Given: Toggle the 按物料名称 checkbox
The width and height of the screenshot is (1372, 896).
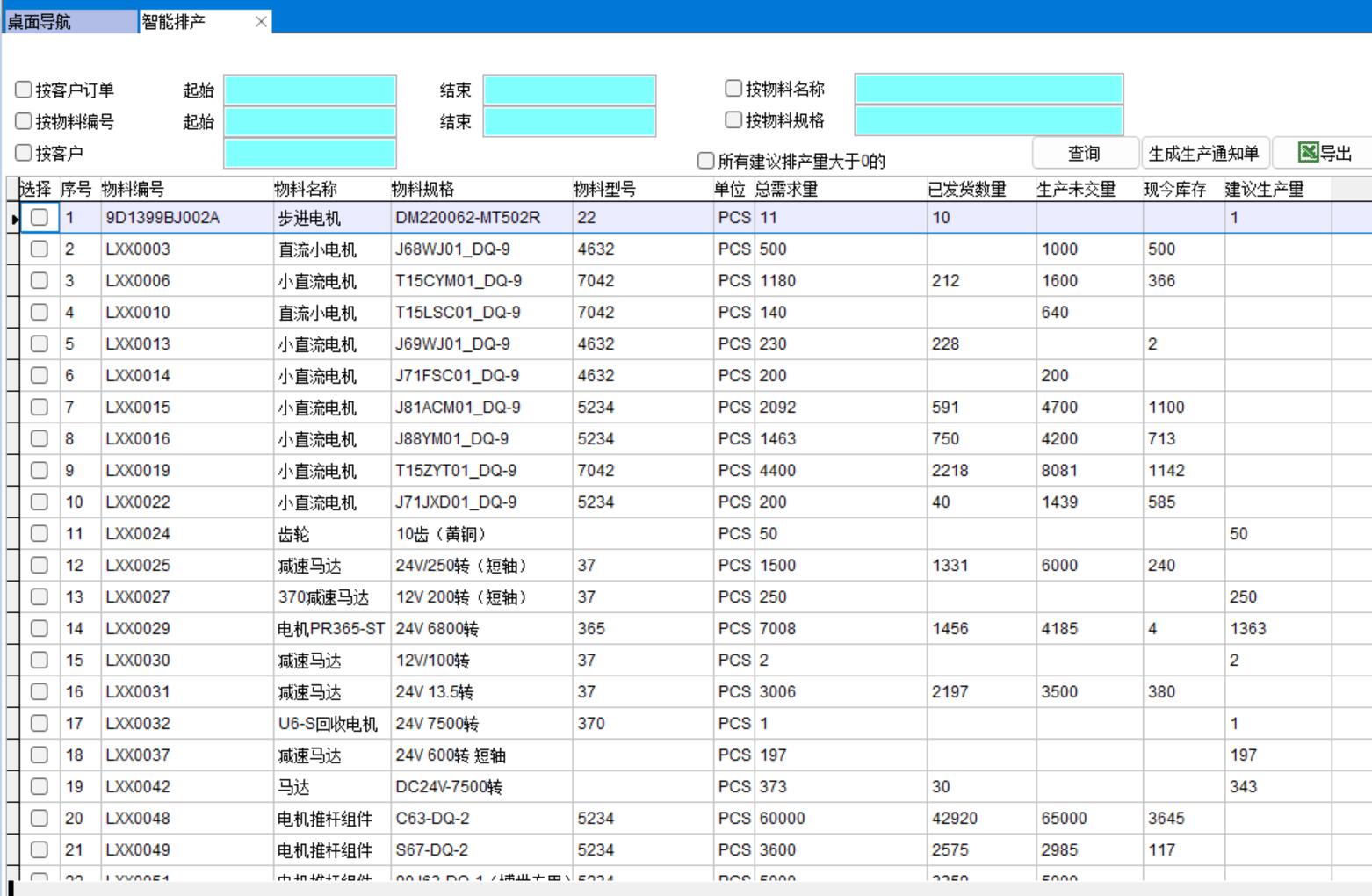Looking at the screenshot, I should click(733, 88).
